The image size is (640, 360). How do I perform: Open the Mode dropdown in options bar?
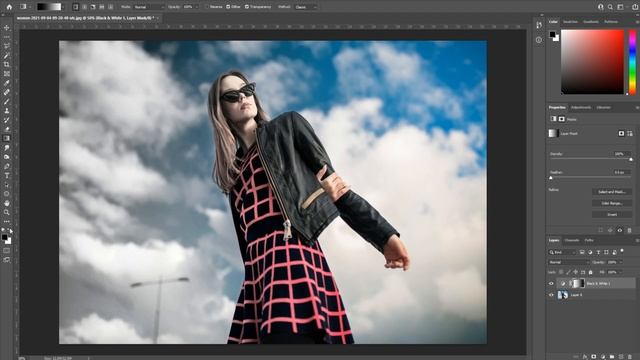pyautogui.click(x=149, y=7)
